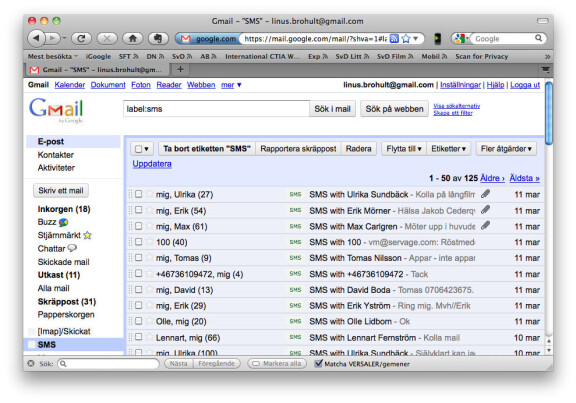Viewport: 576px width, 403px height.
Task: Show more bookmarks with the chevron
Action: [x=547, y=57]
